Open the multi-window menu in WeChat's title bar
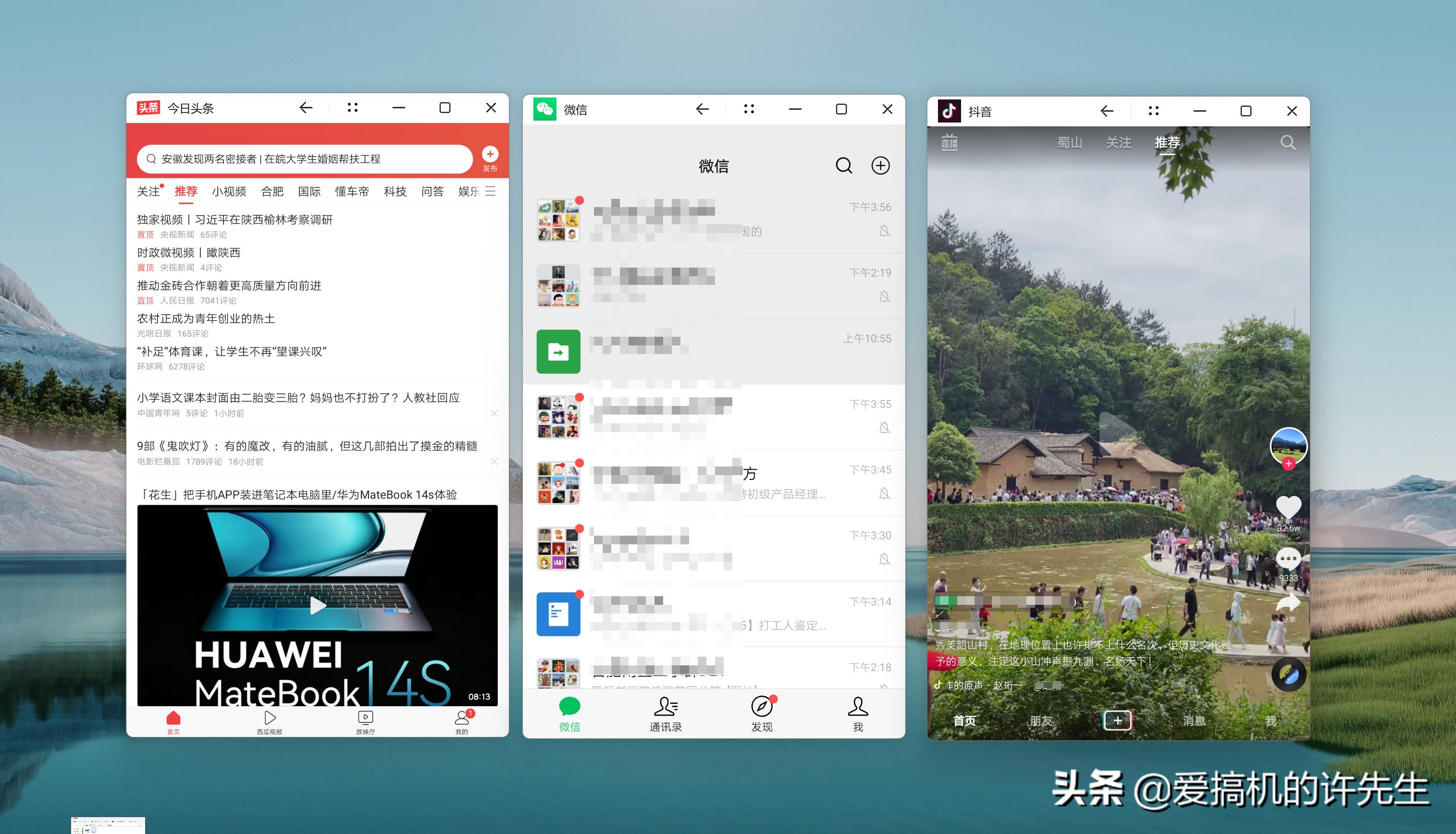Image resolution: width=1456 pixels, height=834 pixels. (x=749, y=109)
